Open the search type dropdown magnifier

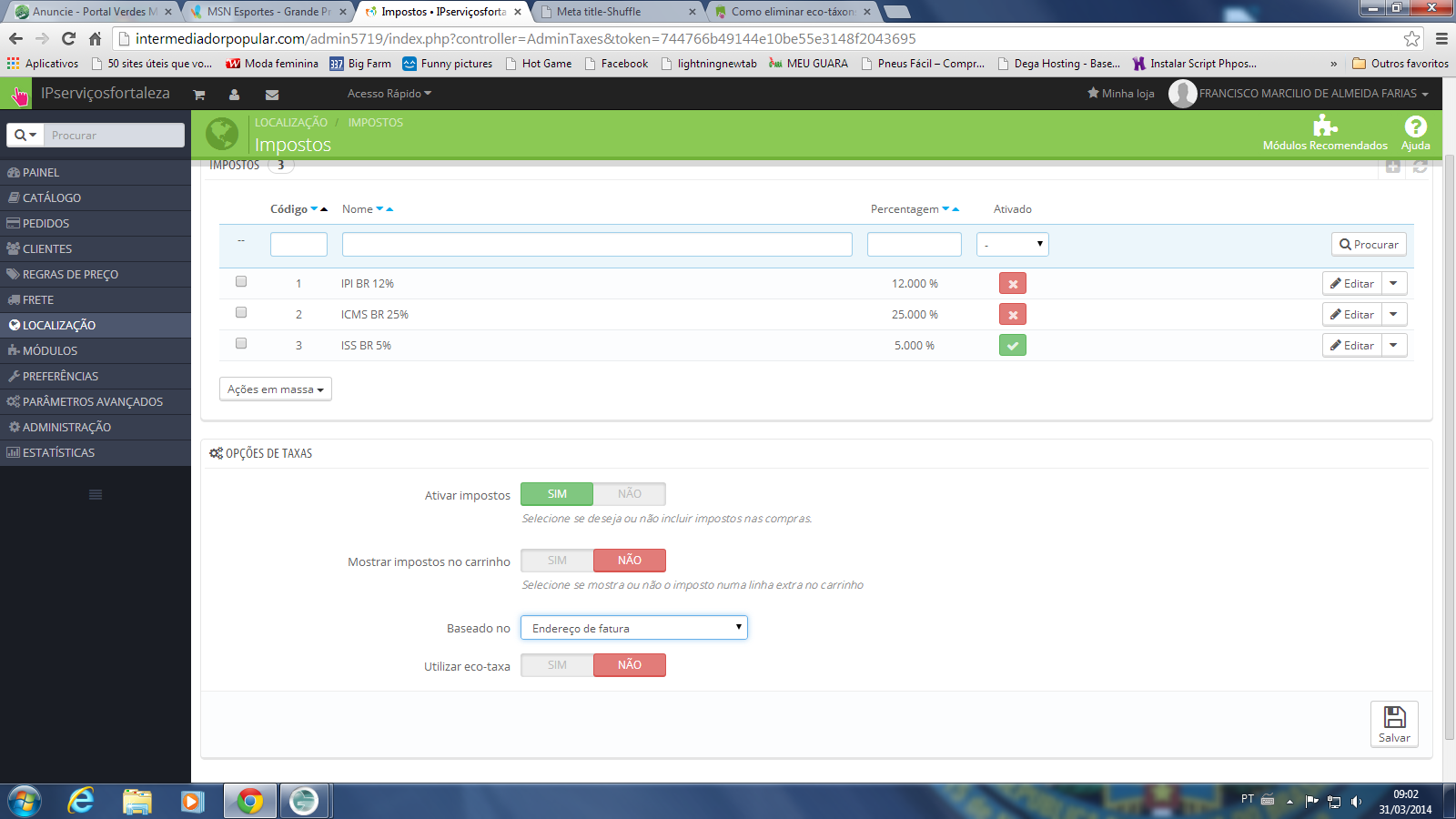coord(25,135)
